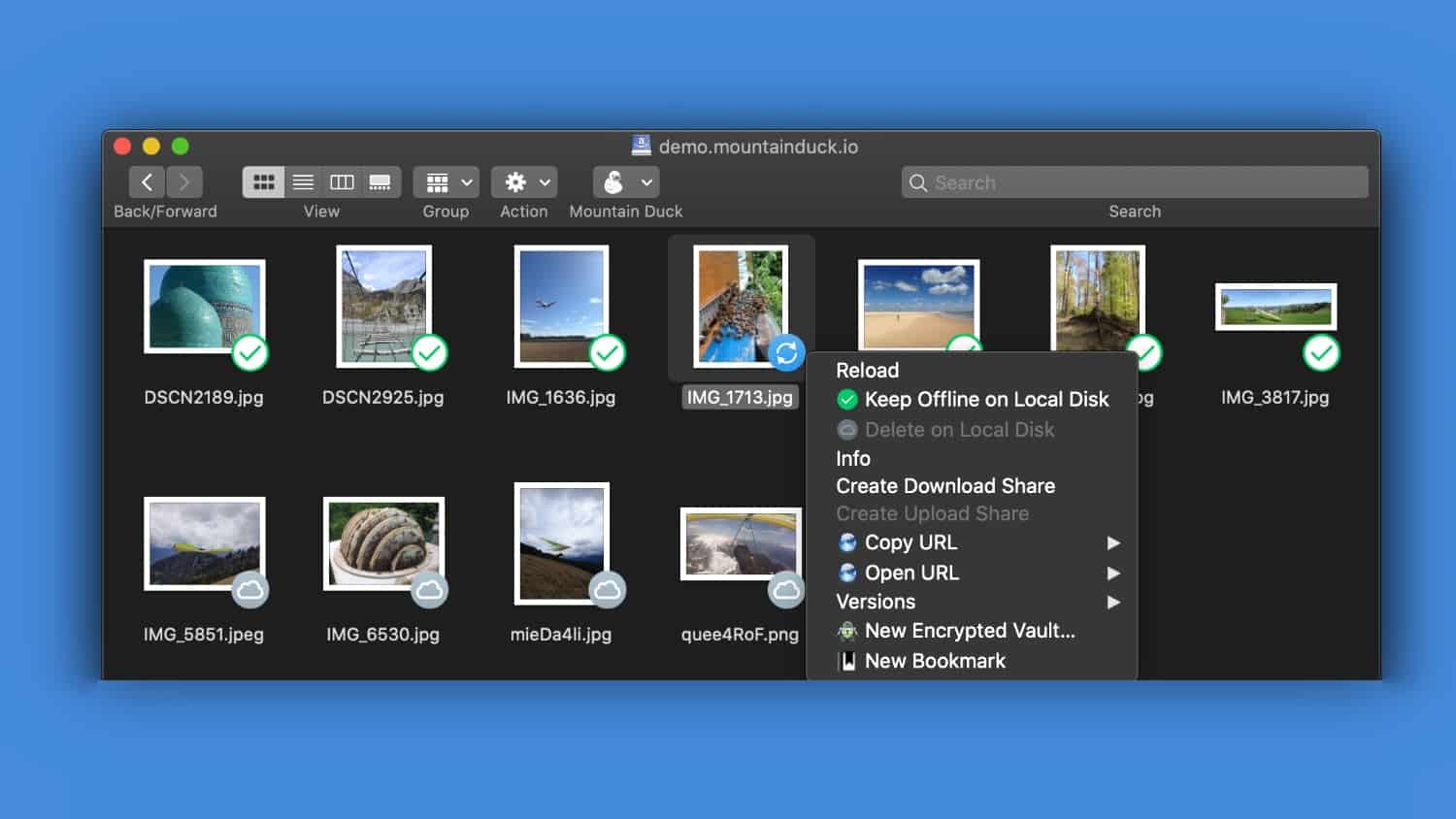
Task: Click the Forward arrow button
Action: (x=183, y=182)
